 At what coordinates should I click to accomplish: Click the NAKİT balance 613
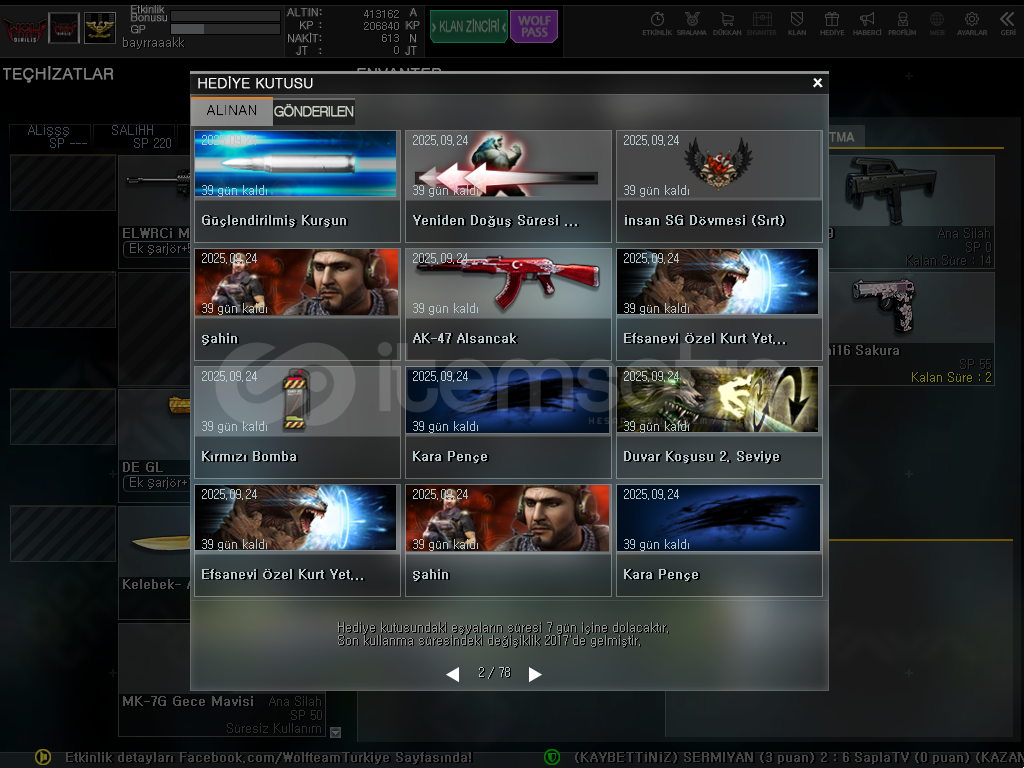click(390, 39)
